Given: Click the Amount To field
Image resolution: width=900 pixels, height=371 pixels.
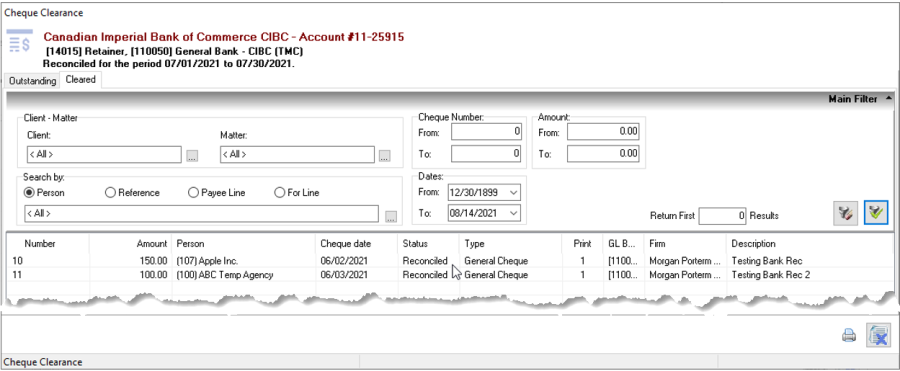Looking at the screenshot, I should point(603,153).
